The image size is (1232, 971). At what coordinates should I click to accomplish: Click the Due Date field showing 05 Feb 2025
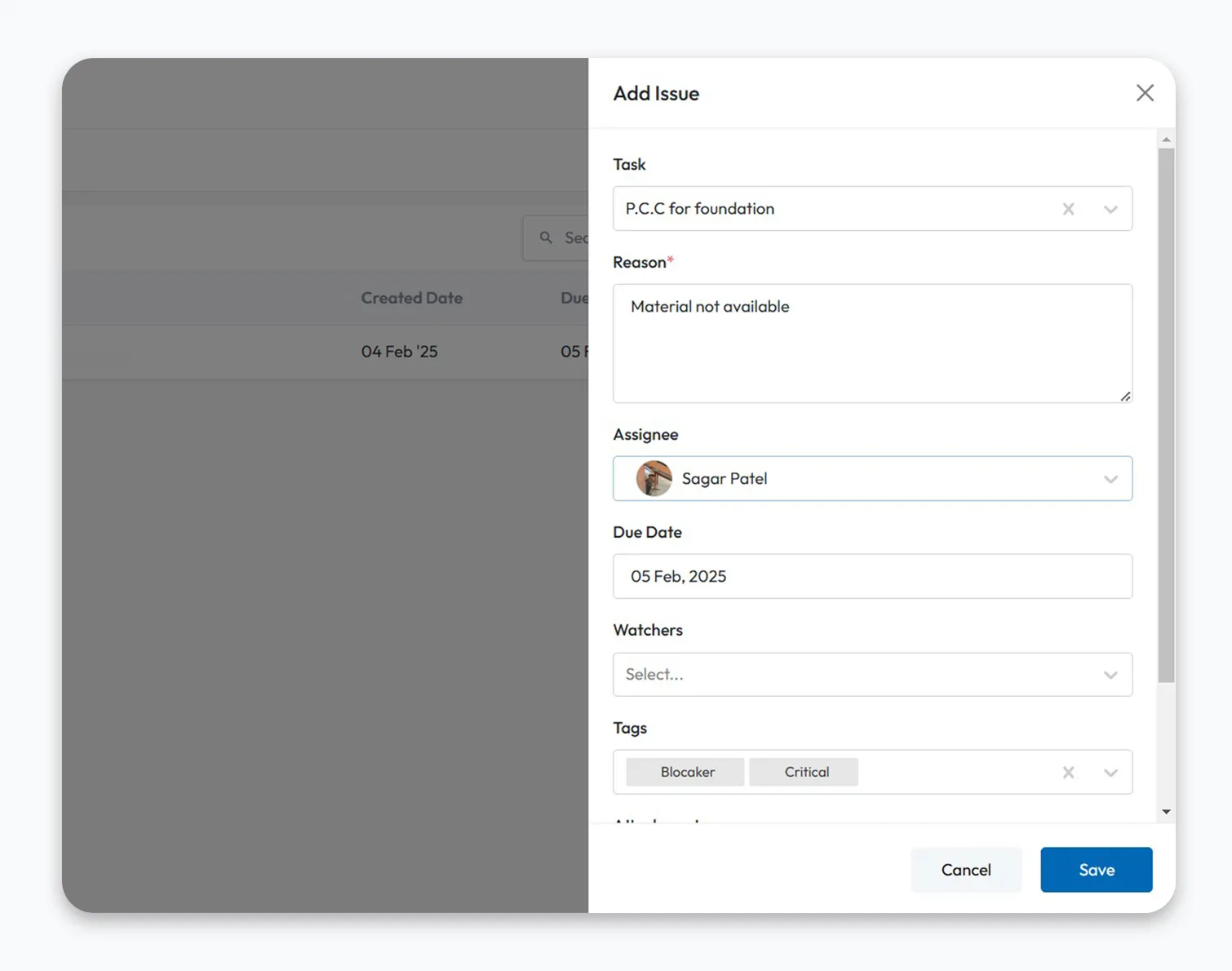[x=871, y=576]
